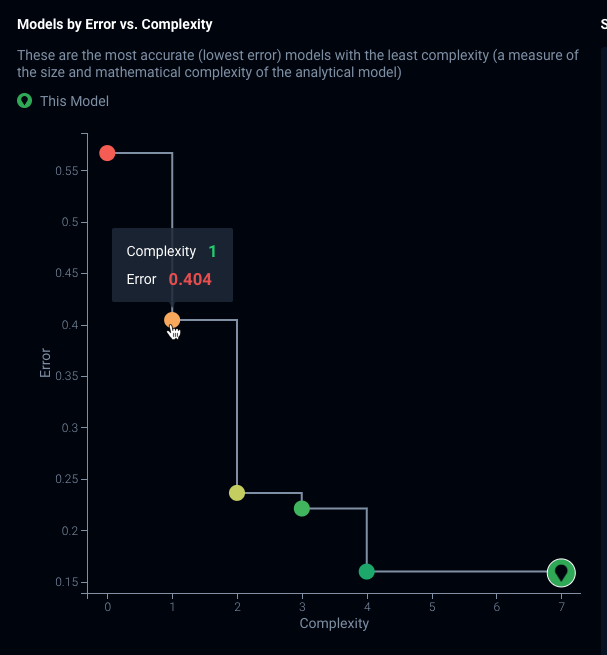The image size is (607, 655).
Task: Click the y-axis tick label 0.3
Action: tap(71, 428)
